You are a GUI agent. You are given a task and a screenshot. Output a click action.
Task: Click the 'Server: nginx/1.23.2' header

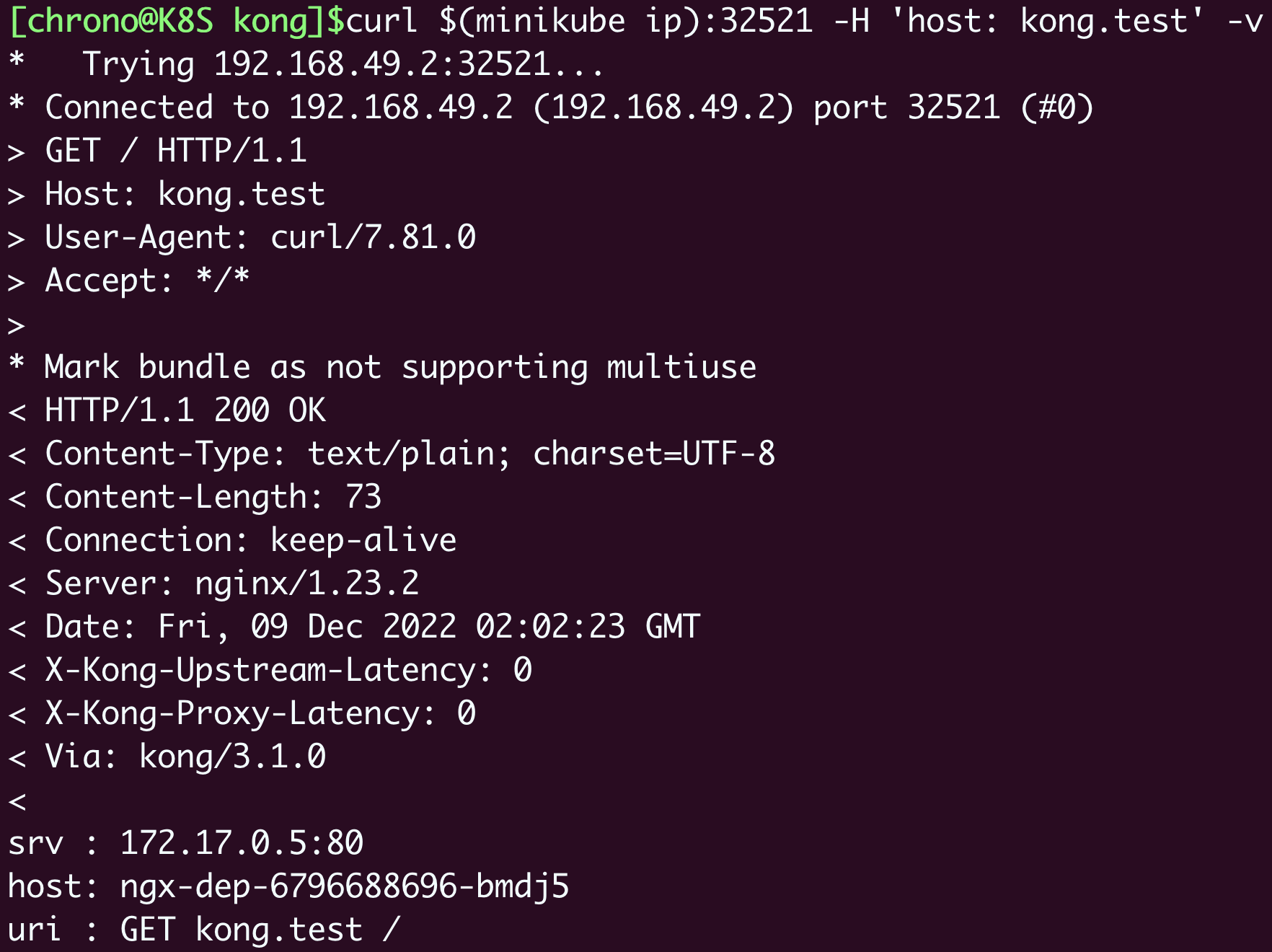232,584
